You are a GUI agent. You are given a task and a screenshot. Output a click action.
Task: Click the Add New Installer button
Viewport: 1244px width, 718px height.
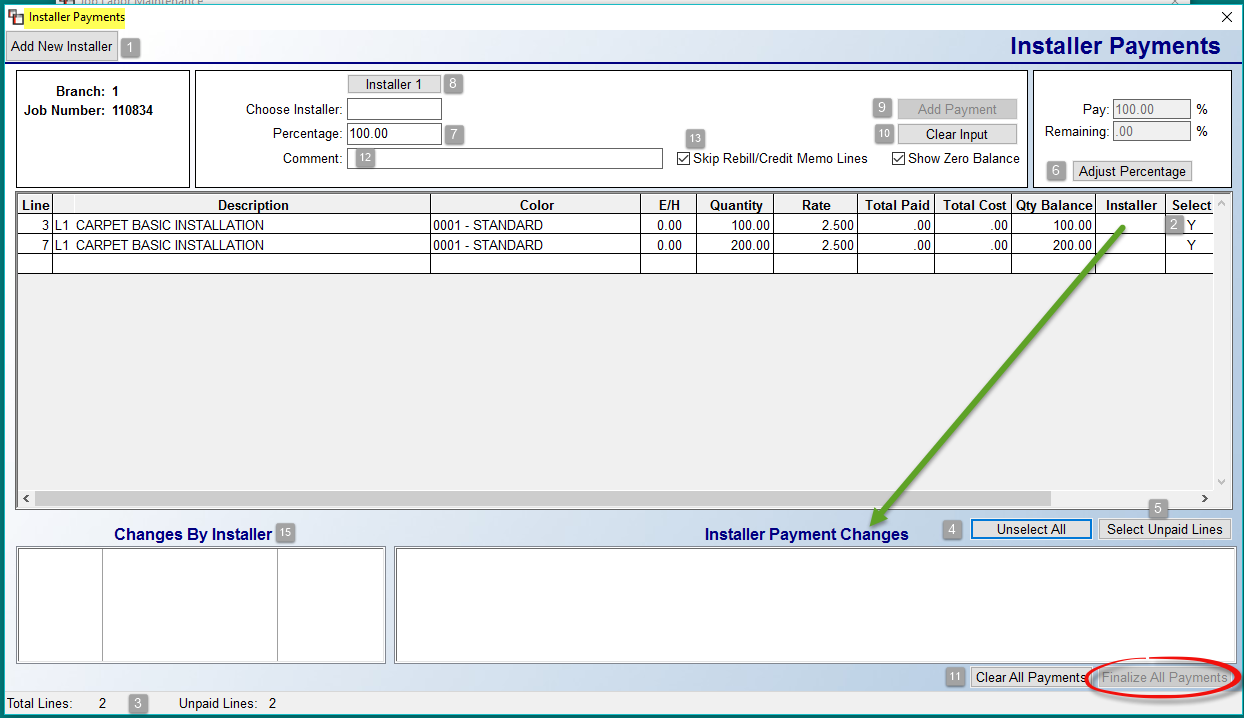click(x=62, y=46)
